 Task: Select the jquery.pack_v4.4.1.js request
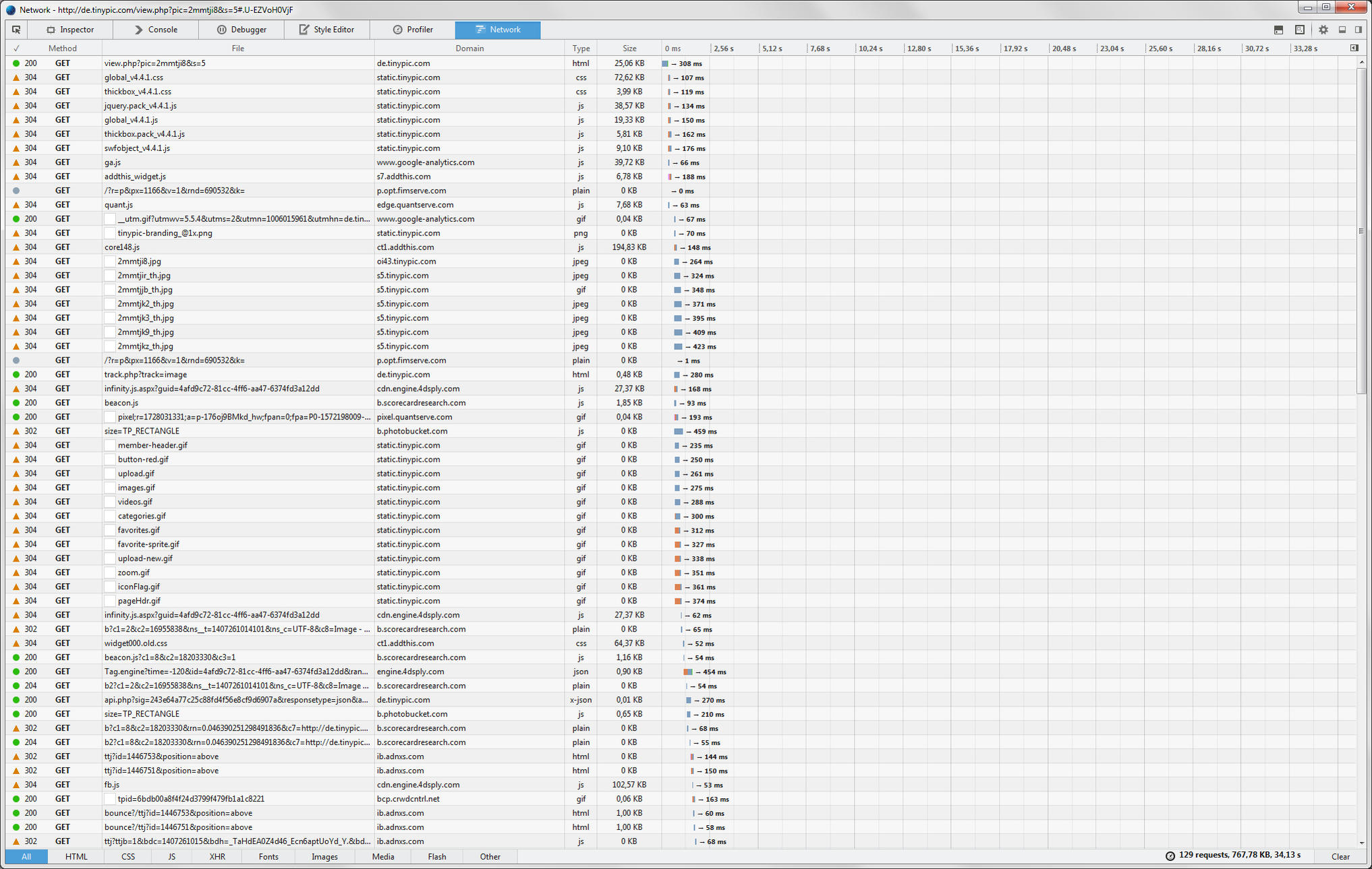click(140, 106)
